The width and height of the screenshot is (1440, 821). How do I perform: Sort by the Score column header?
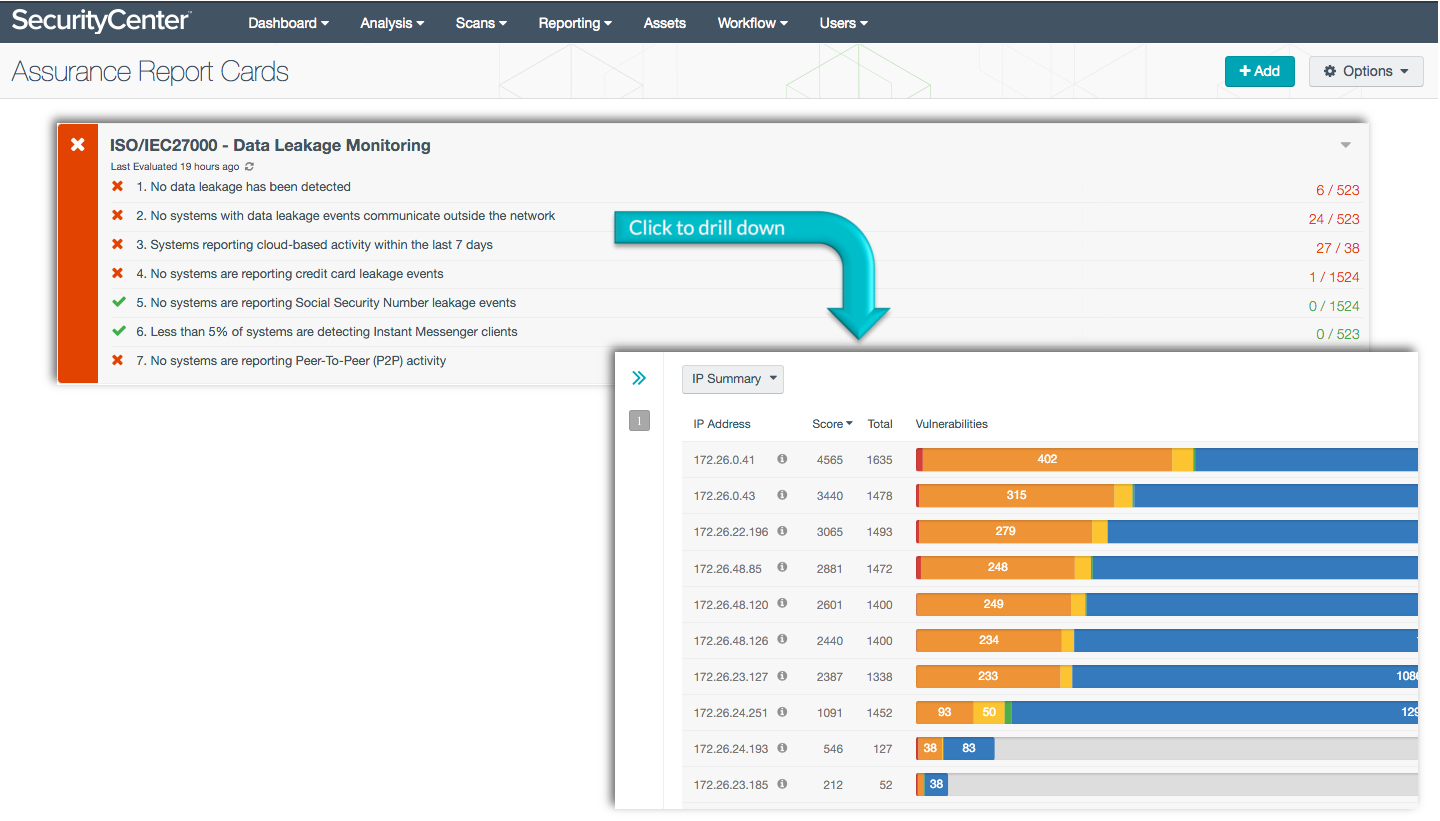pos(832,424)
